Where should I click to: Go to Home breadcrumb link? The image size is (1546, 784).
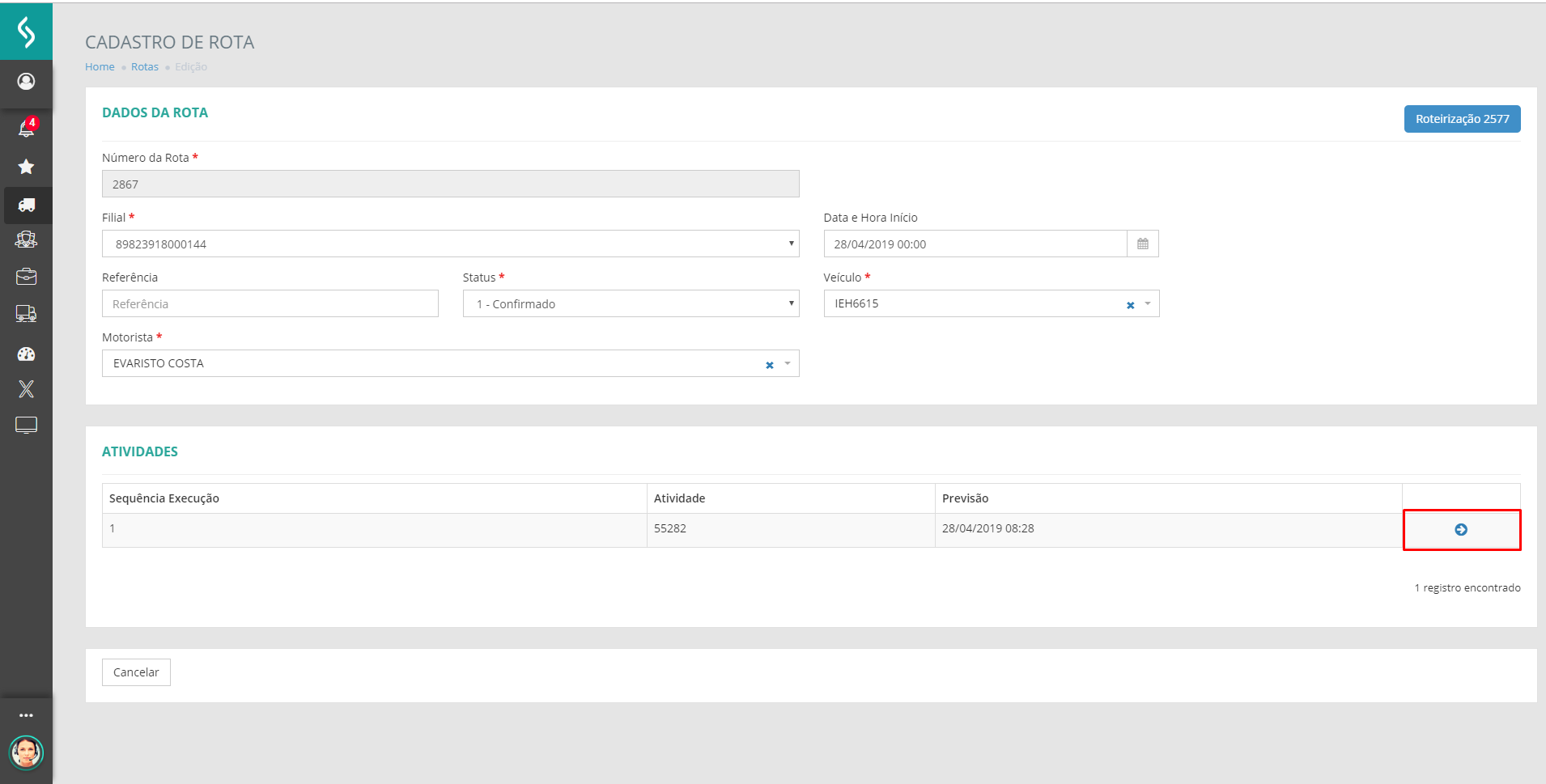pos(100,67)
